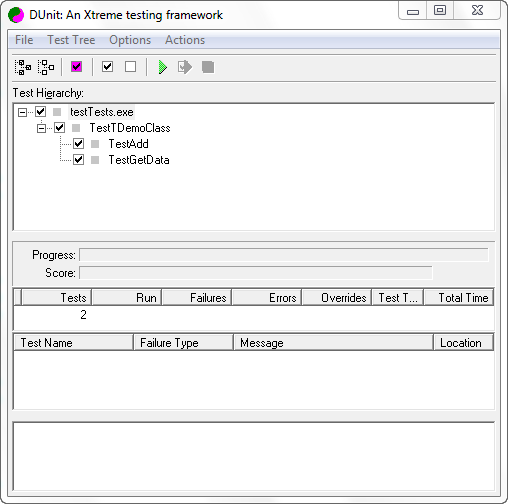Toggle the TestGetData checkbox
This screenshot has width=508, height=504.
79,159
